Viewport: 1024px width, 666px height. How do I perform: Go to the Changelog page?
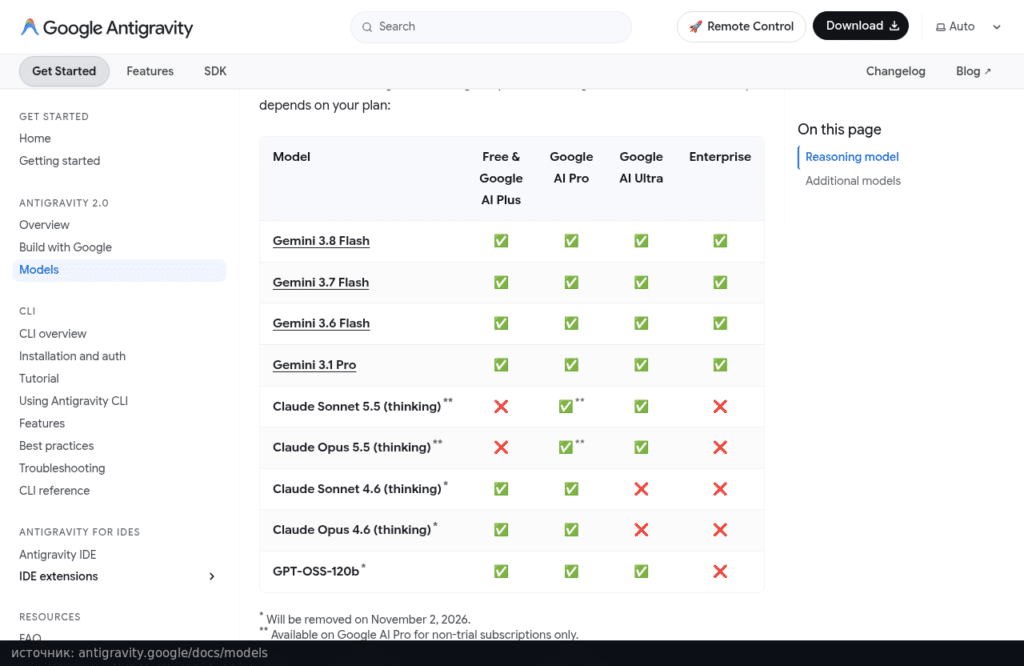895,71
